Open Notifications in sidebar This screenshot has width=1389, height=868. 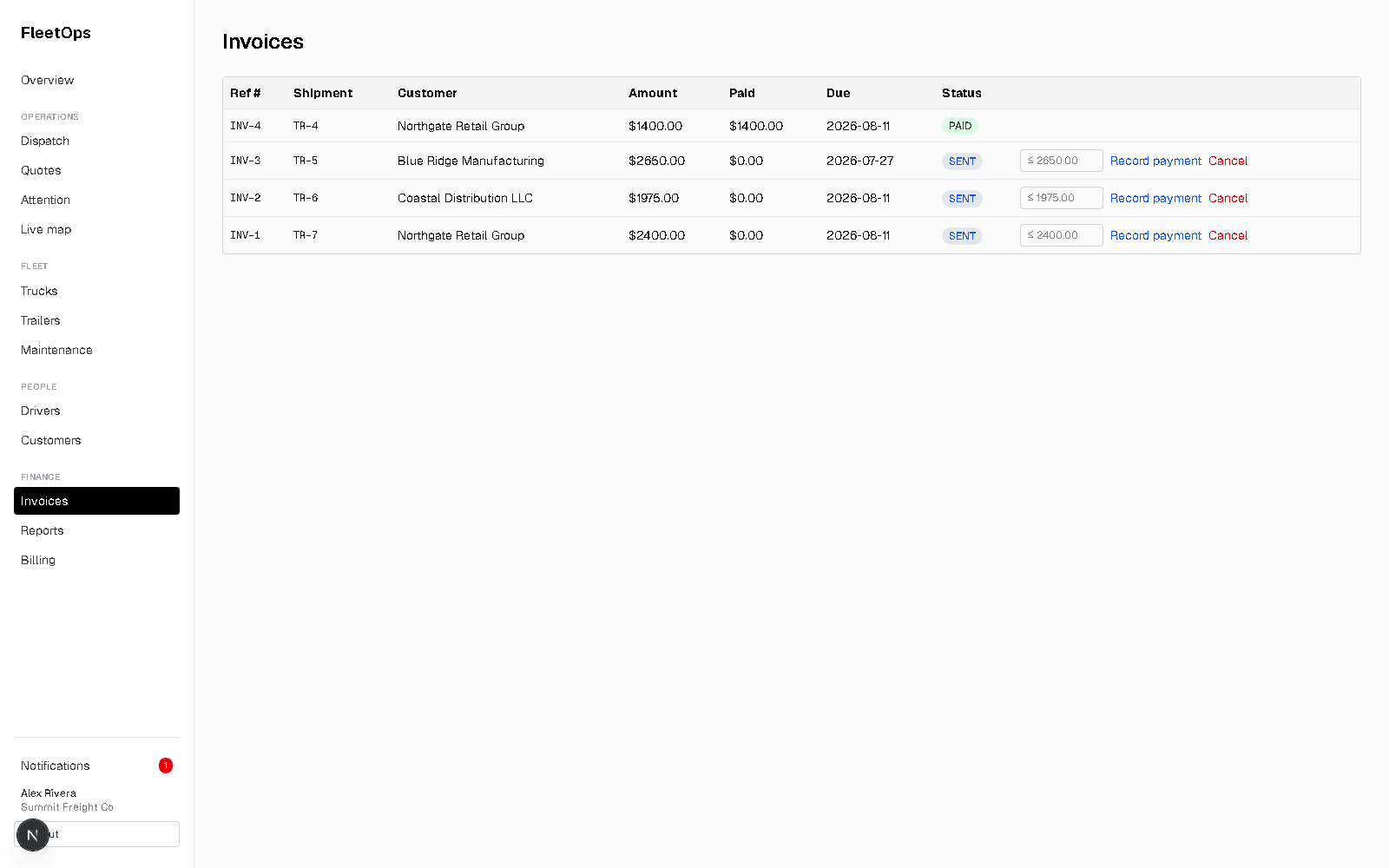(96, 766)
